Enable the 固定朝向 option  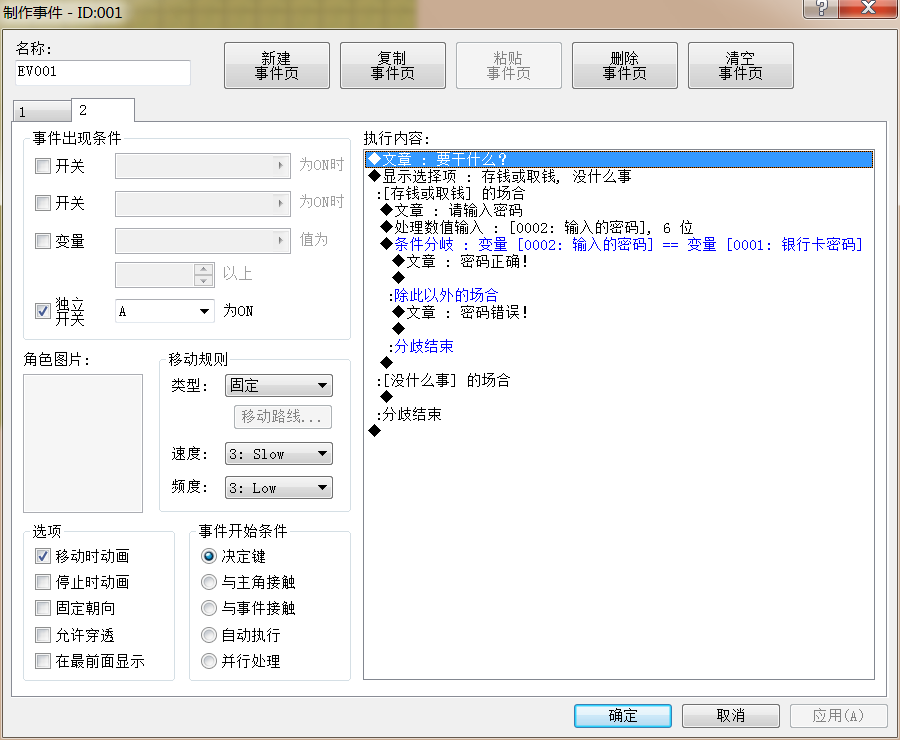point(43,607)
